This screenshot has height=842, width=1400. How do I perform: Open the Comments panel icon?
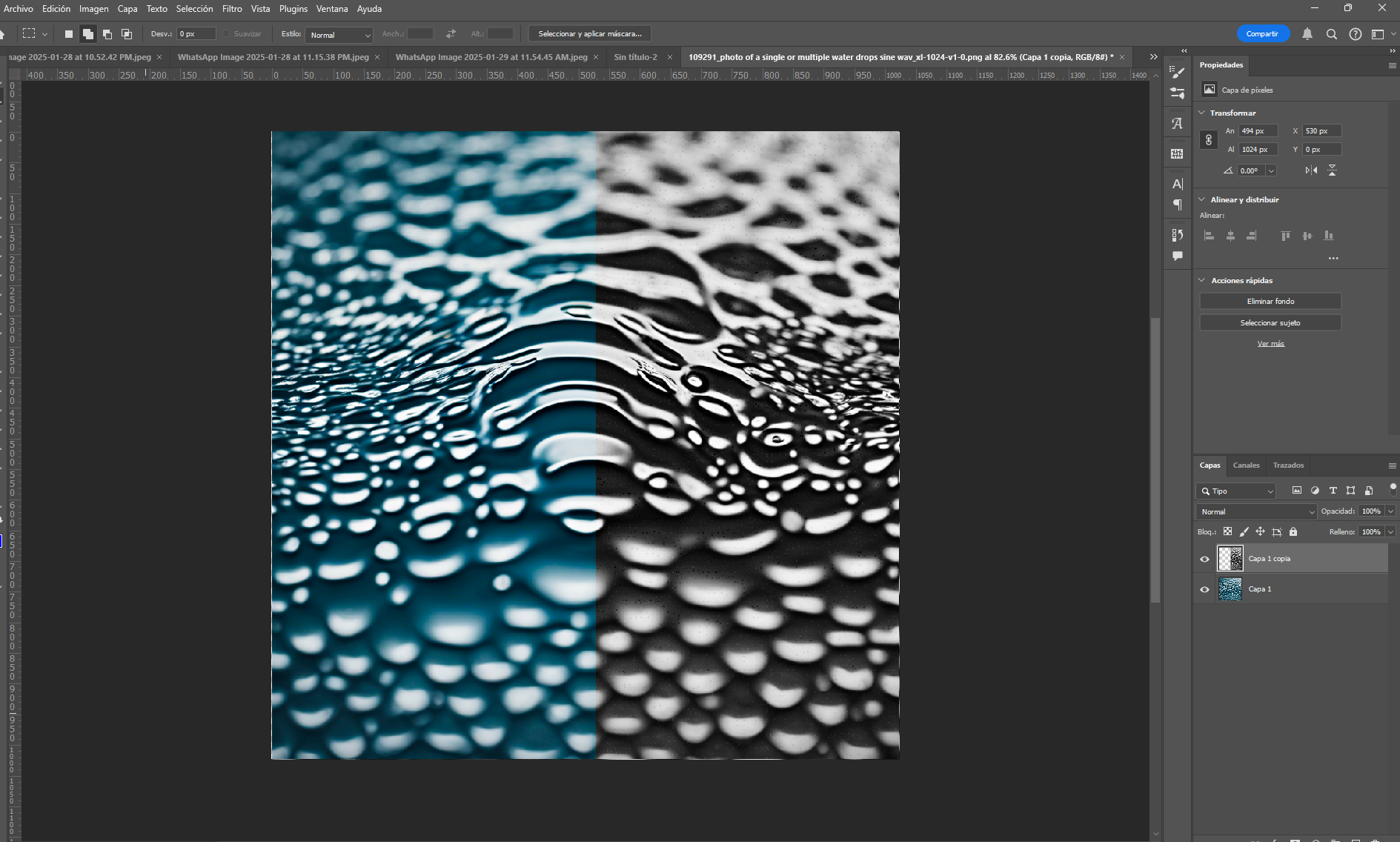(1177, 256)
